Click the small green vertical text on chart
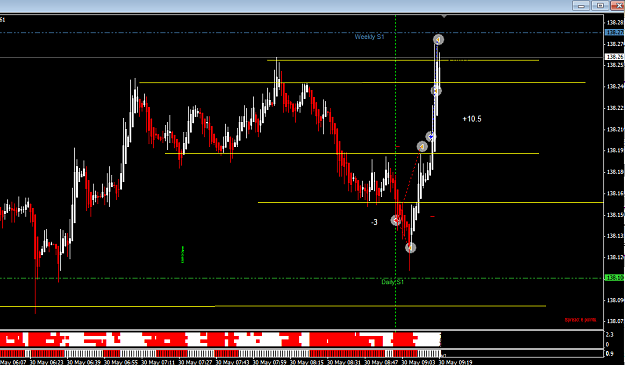This screenshot has width=625, height=365. tap(183, 254)
